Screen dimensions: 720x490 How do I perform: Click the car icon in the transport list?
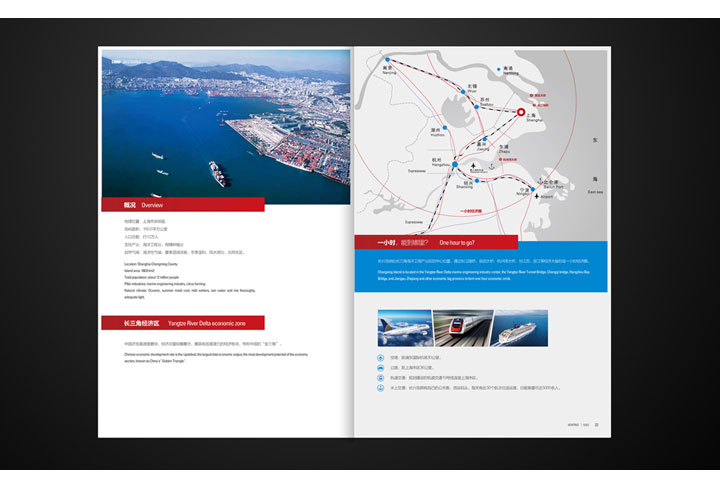(x=380, y=368)
